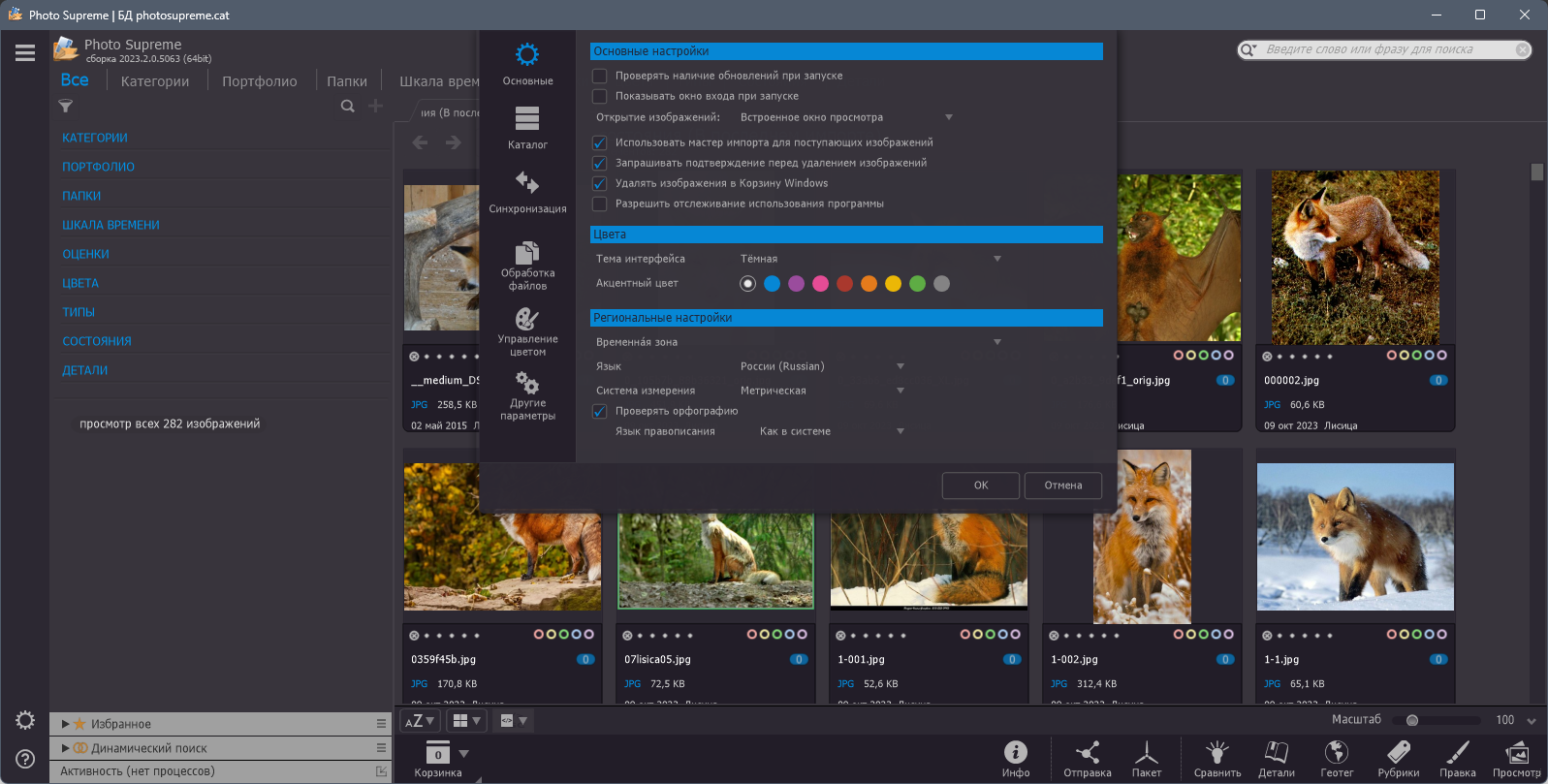Open the Управление цветом settings section
Screen dimensions: 1548x784
[527, 331]
